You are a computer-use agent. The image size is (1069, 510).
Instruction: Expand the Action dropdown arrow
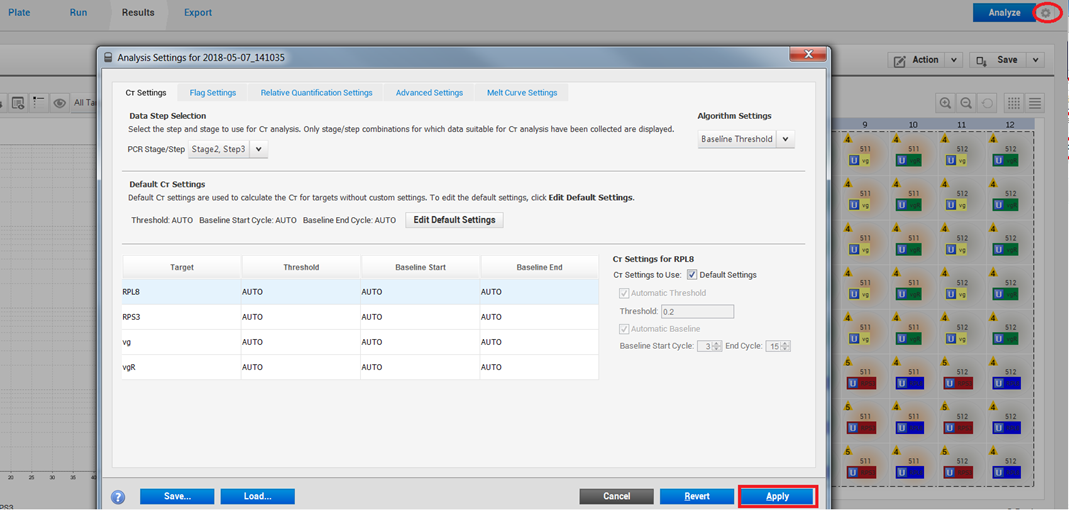coord(953,60)
